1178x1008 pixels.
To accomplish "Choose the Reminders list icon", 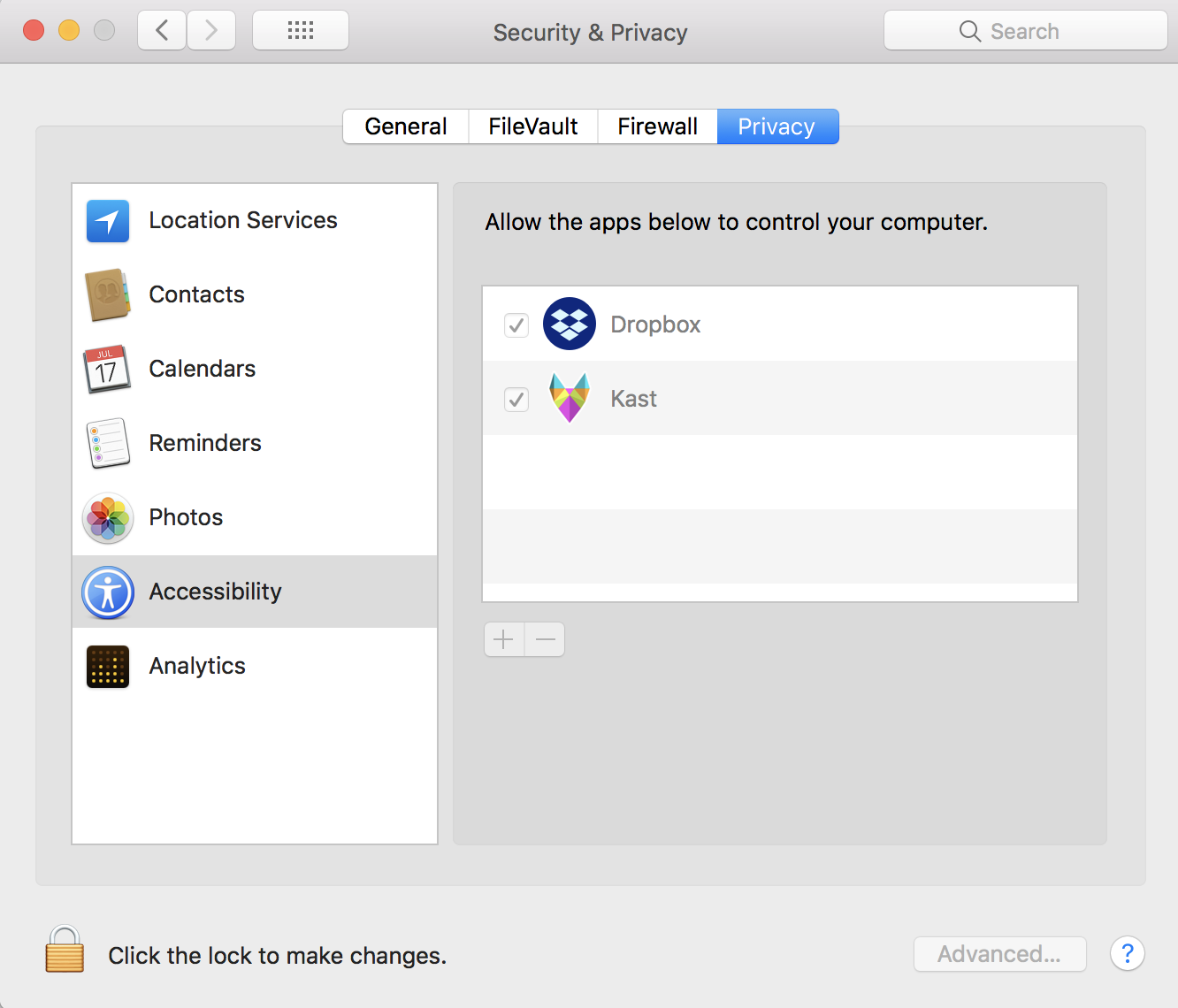I will coord(108,444).
